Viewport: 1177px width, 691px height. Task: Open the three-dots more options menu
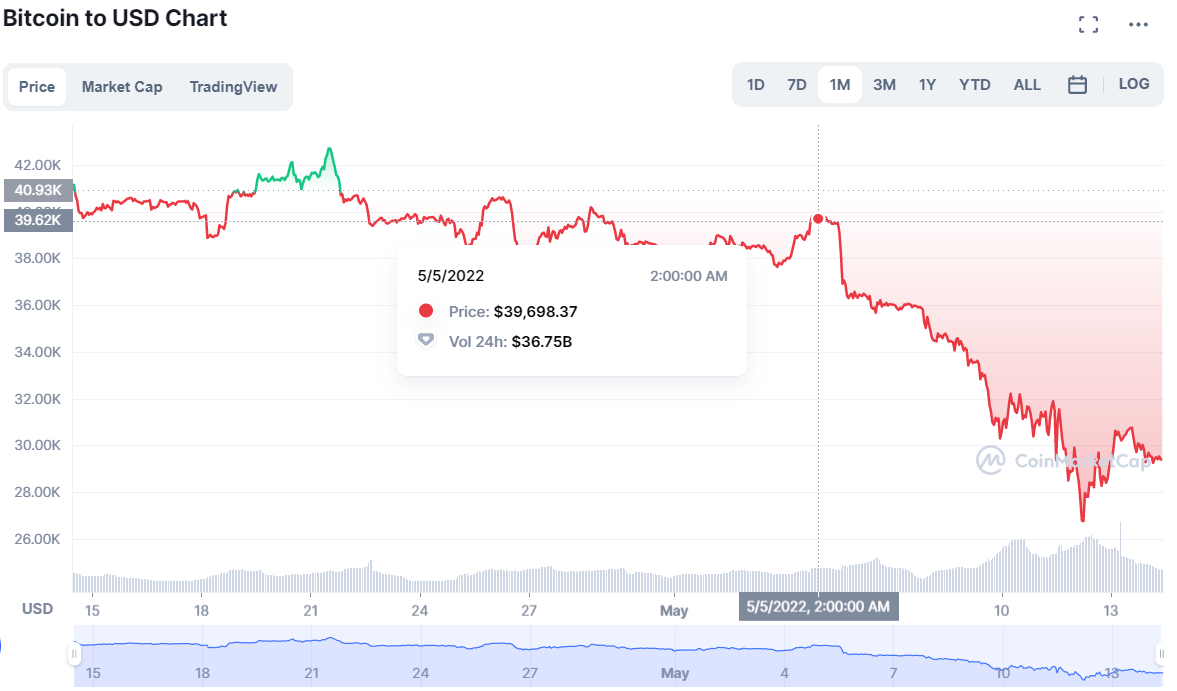coord(1138,25)
